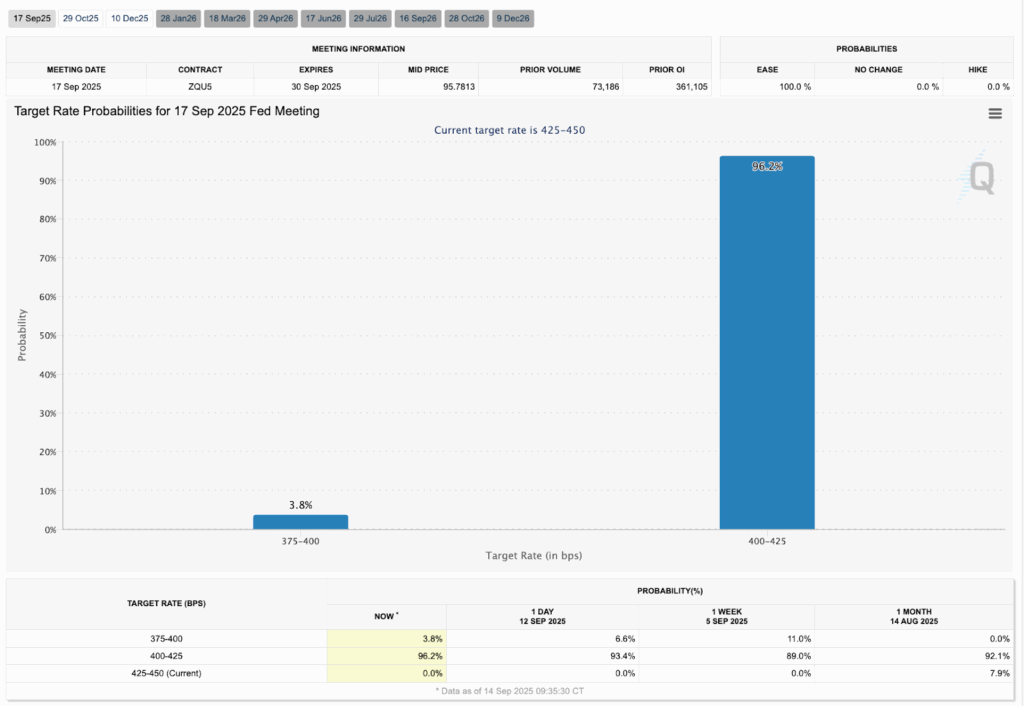1024x706 pixels.
Task: View the 29 Jul26 meeting tab
Action: [x=369, y=18]
